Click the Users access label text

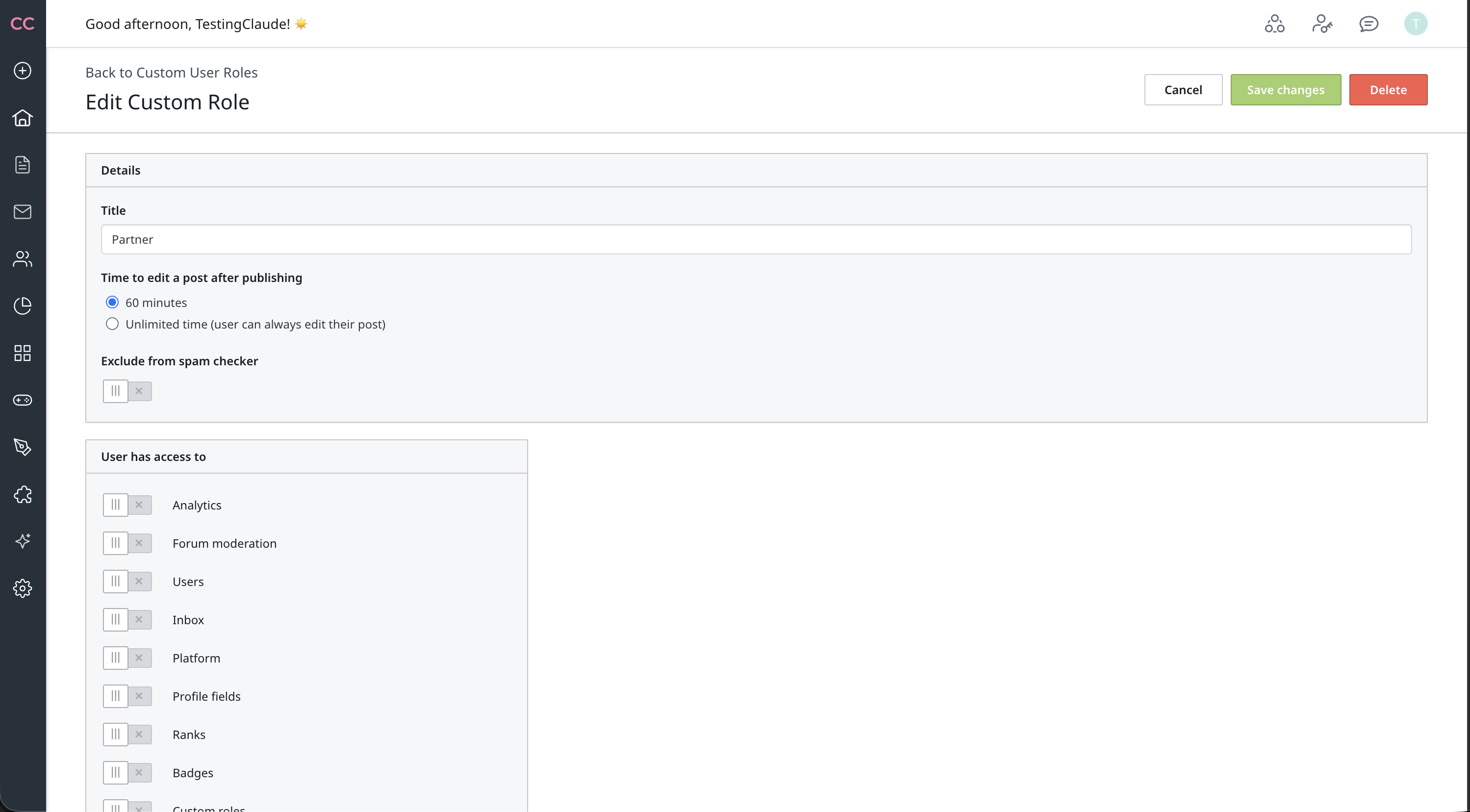[188, 582]
